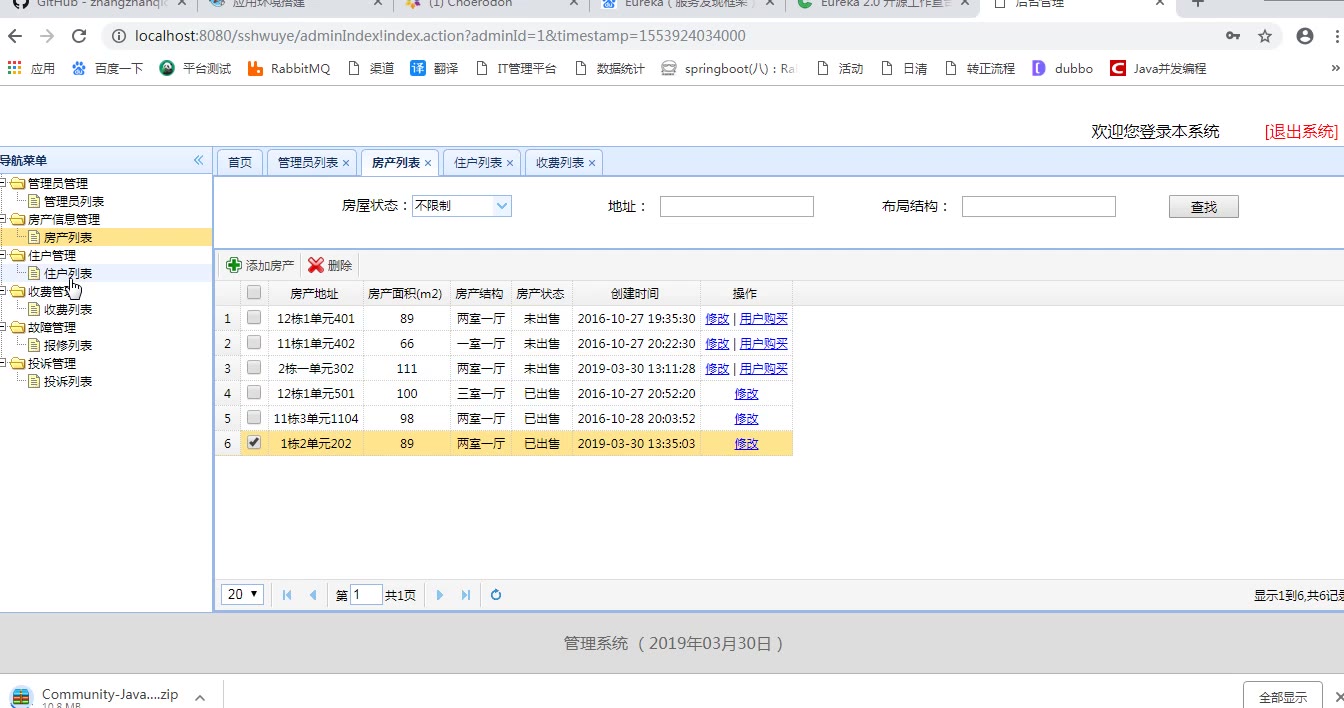The width and height of the screenshot is (1344, 708).
Task: Open the page size 20 dropdown
Action: click(242, 595)
